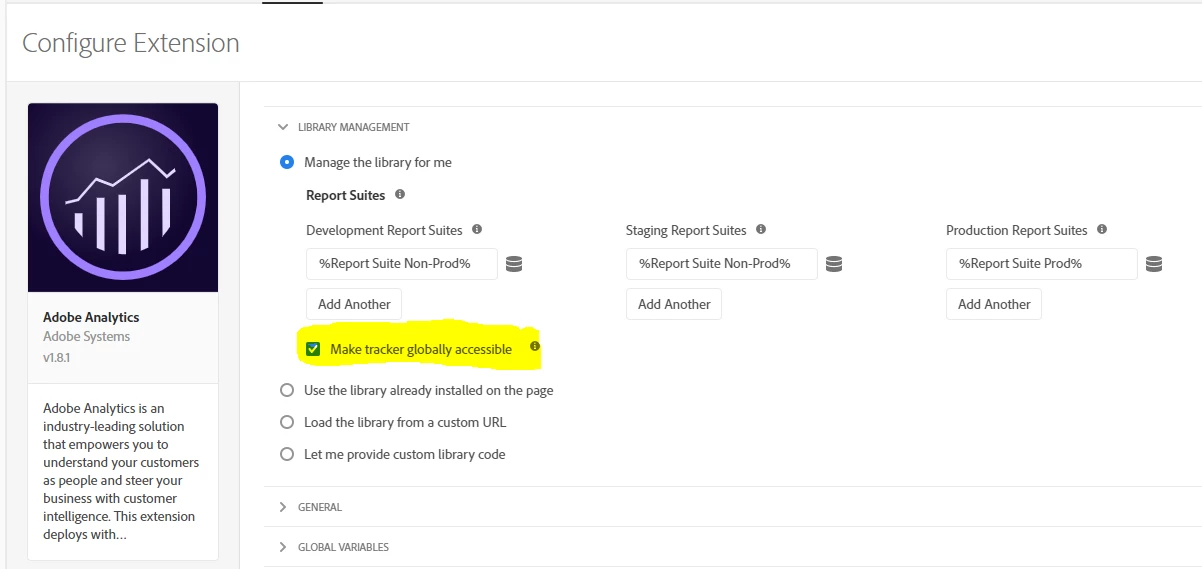Open data element picker for Development suite
The image size is (1202, 569).
pyautogui.click(x=514, y=264)
